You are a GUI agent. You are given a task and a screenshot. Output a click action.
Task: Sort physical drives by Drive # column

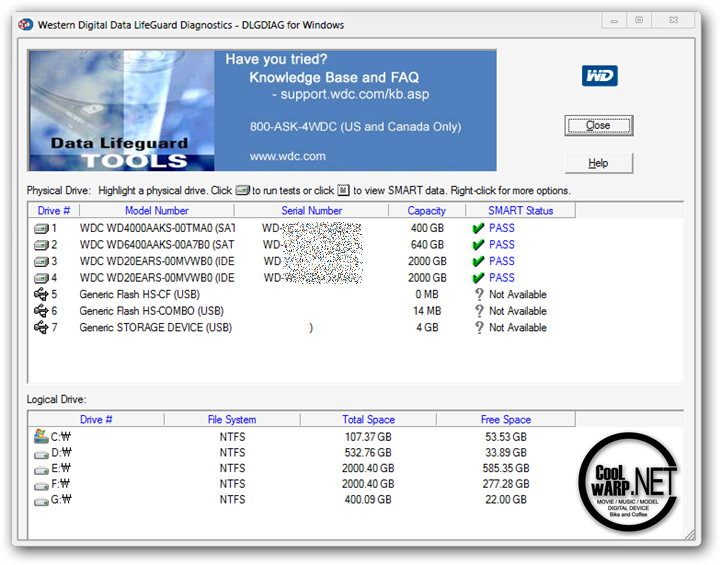(x=54, y=211)
